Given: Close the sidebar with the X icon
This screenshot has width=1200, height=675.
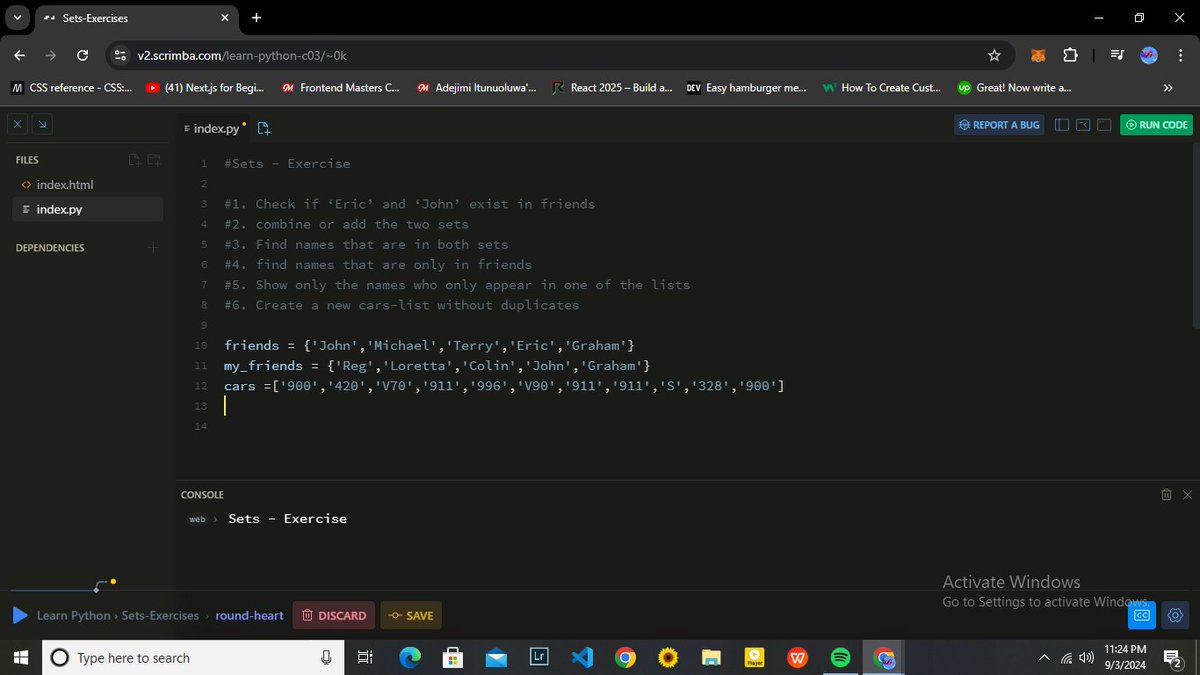Looking at the screenshot, I should coord(17,124).
